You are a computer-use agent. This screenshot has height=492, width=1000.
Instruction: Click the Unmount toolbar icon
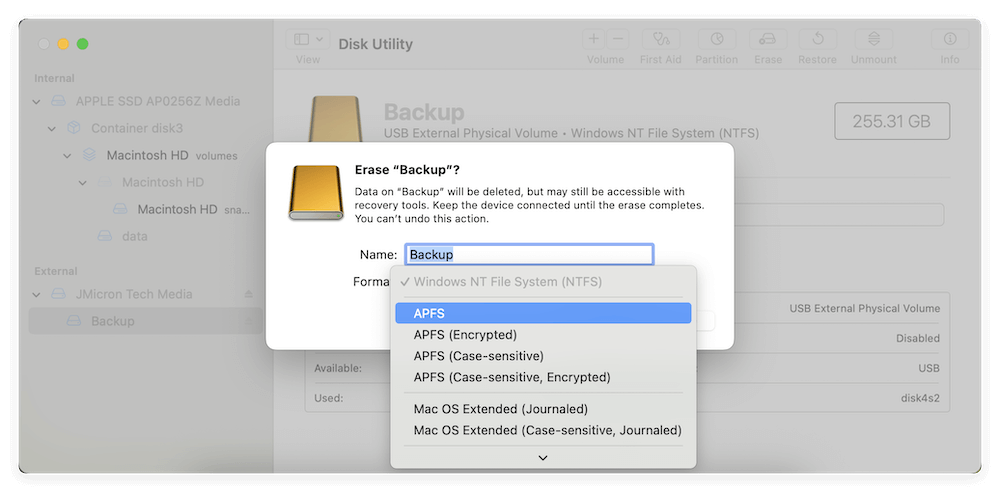(x=874, y=40)
